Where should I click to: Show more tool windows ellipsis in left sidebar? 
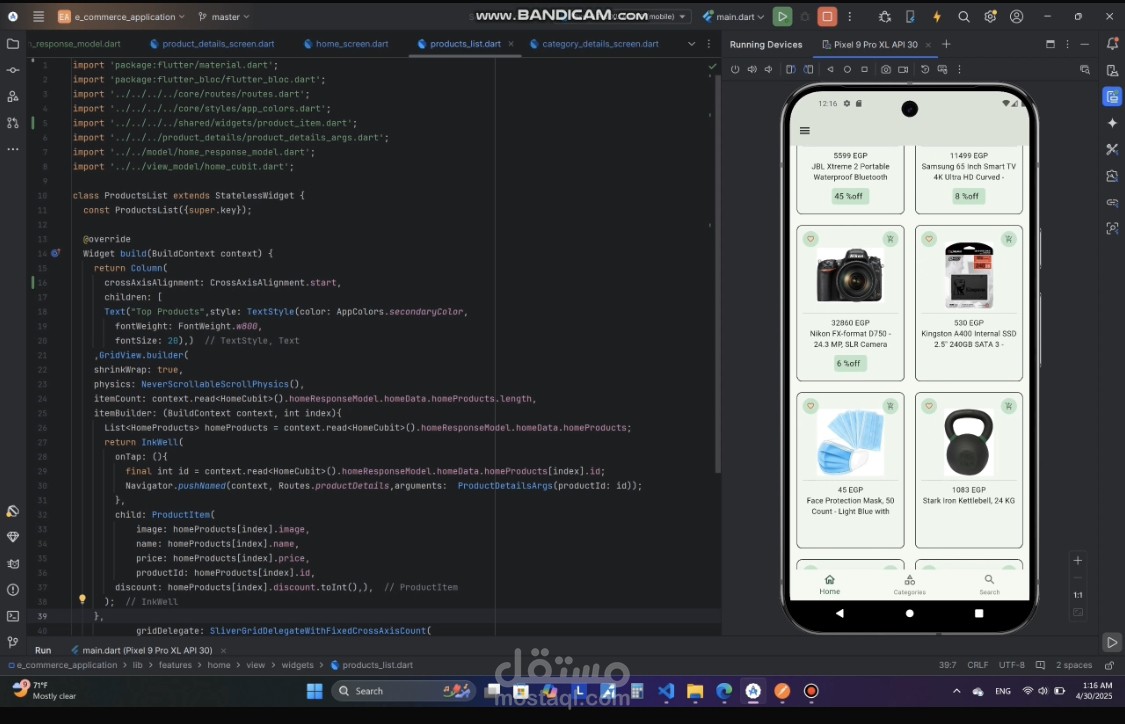(x=13, y=149)
